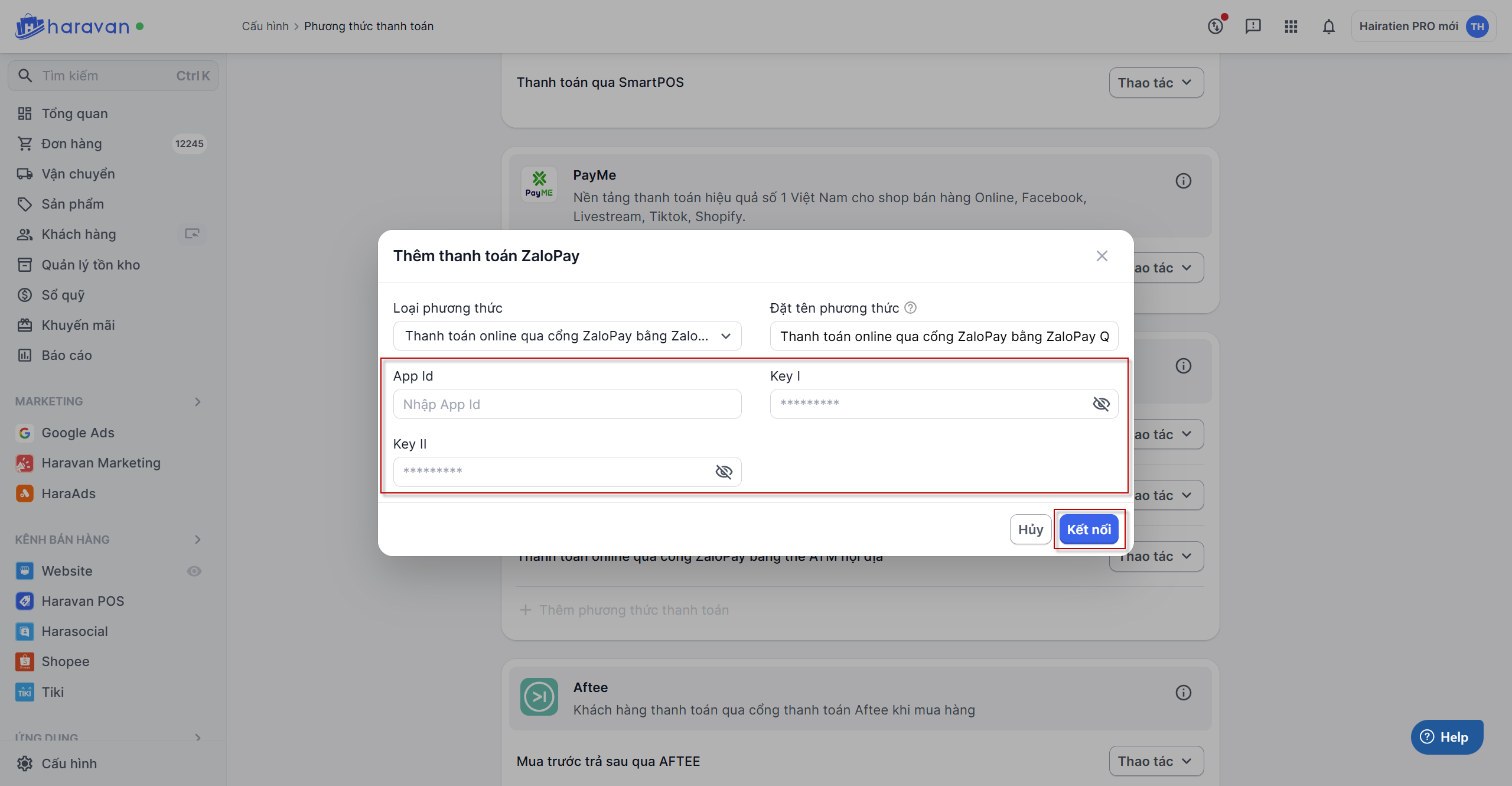
Task: Open the apps grid icon
Action: [x=1291, y=27]
